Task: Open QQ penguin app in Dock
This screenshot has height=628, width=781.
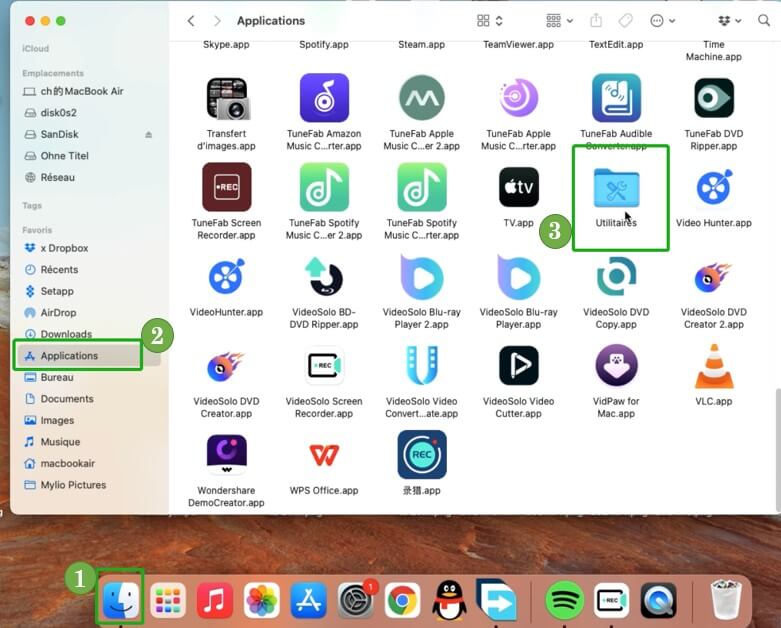Action: coord(449,601)
